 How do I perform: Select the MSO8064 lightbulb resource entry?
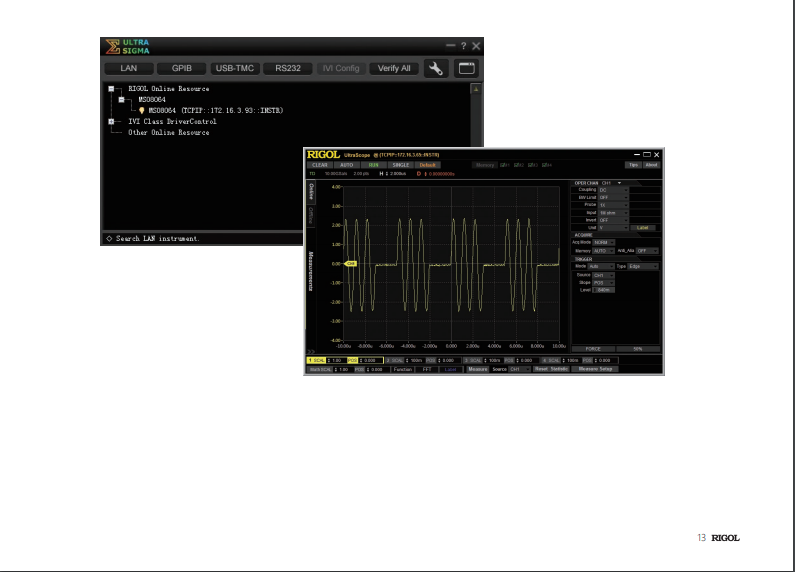coord(211,110)
